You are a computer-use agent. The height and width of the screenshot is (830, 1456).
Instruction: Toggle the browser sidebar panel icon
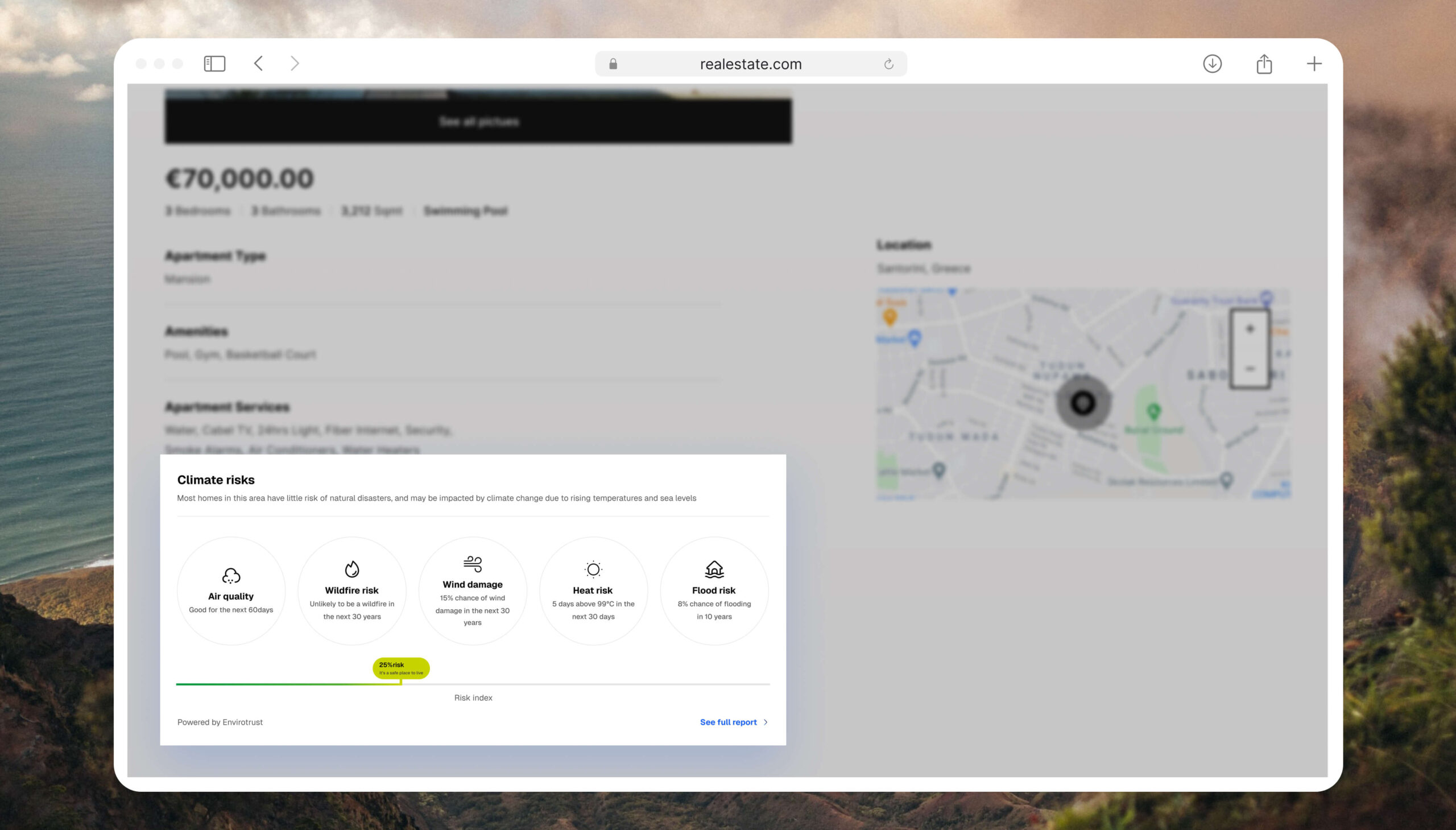coord(214,63)
